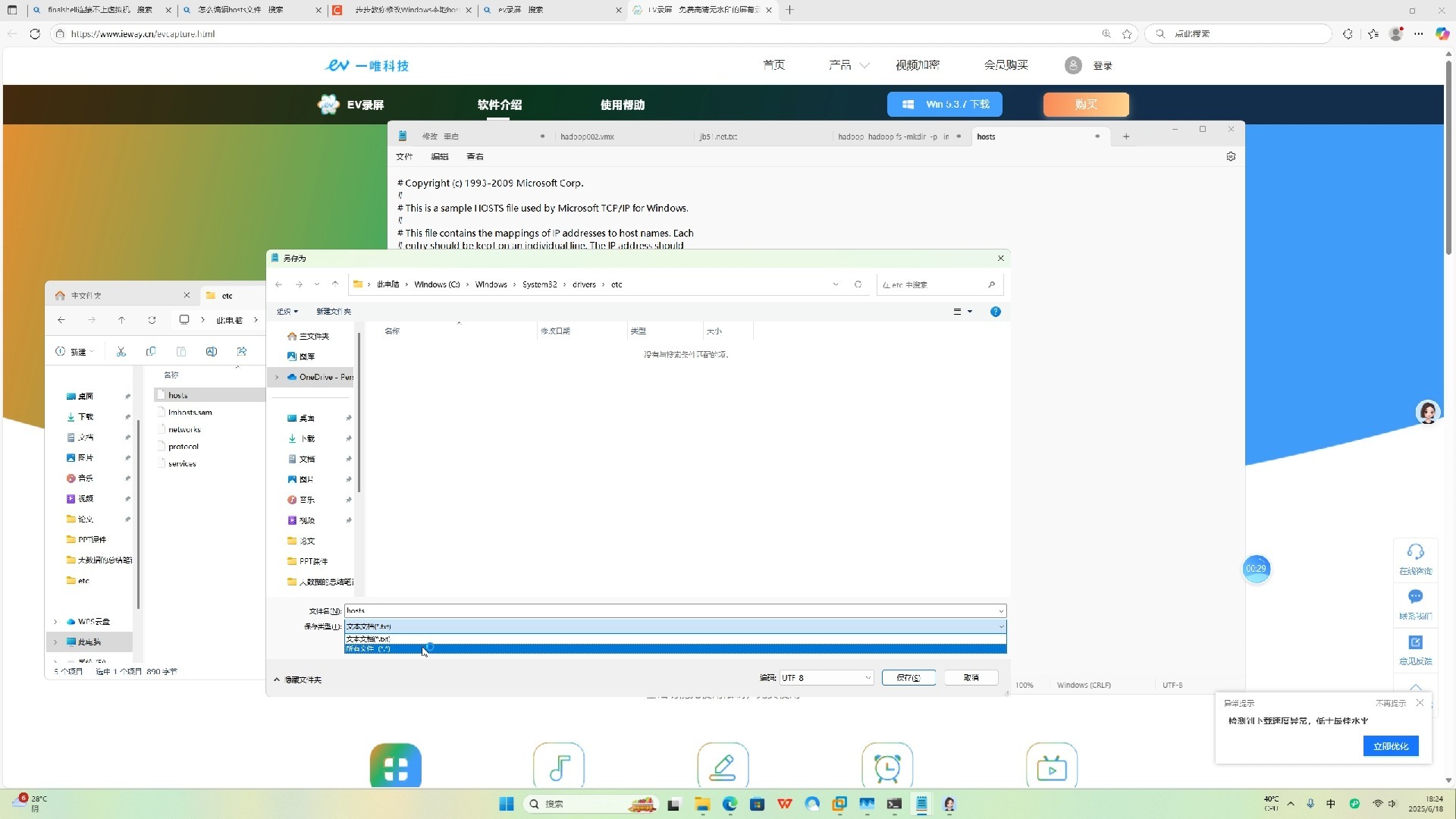Click the refresh icon in File Explorer

click(x=152, y=320)
